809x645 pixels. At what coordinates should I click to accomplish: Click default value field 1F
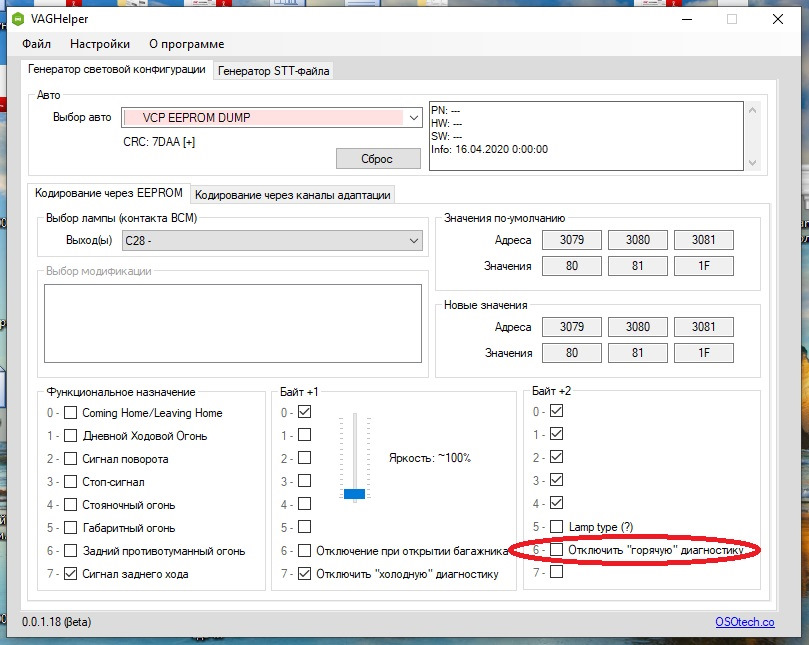(x=704, y=266)
